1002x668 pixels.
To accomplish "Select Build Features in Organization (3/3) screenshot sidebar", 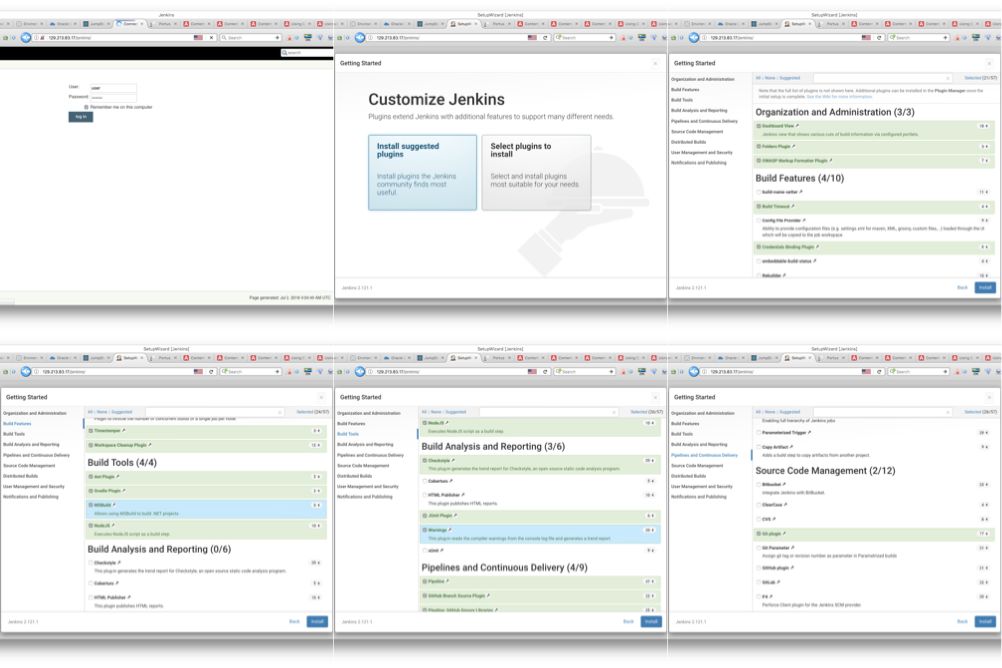I will [685, 89].
